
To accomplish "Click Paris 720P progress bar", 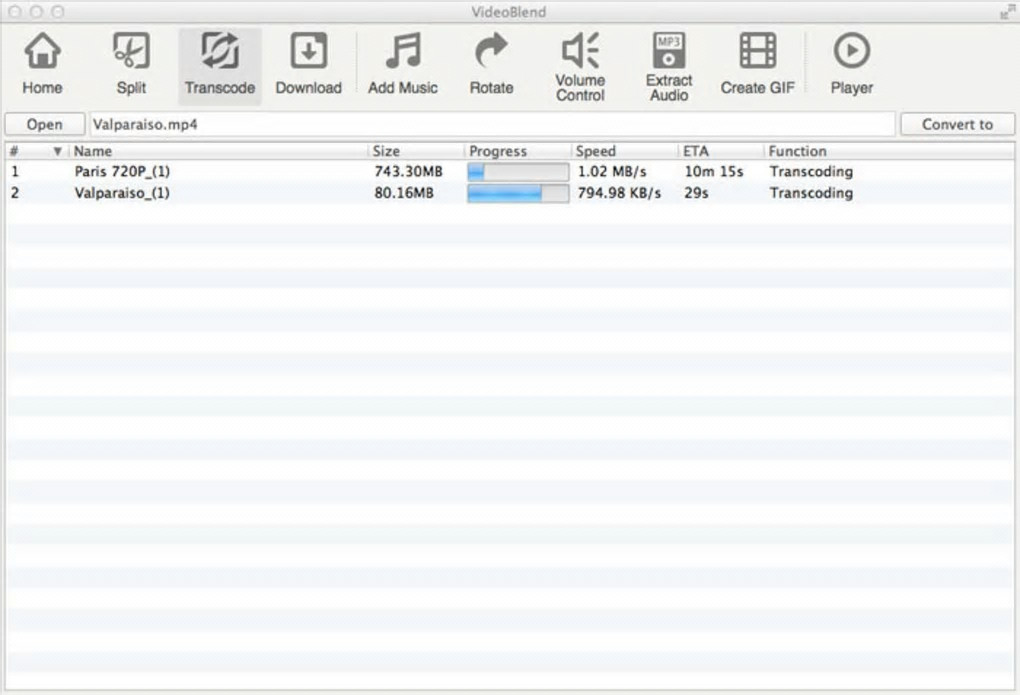I will pyautogui.click(x=518, y=172).
